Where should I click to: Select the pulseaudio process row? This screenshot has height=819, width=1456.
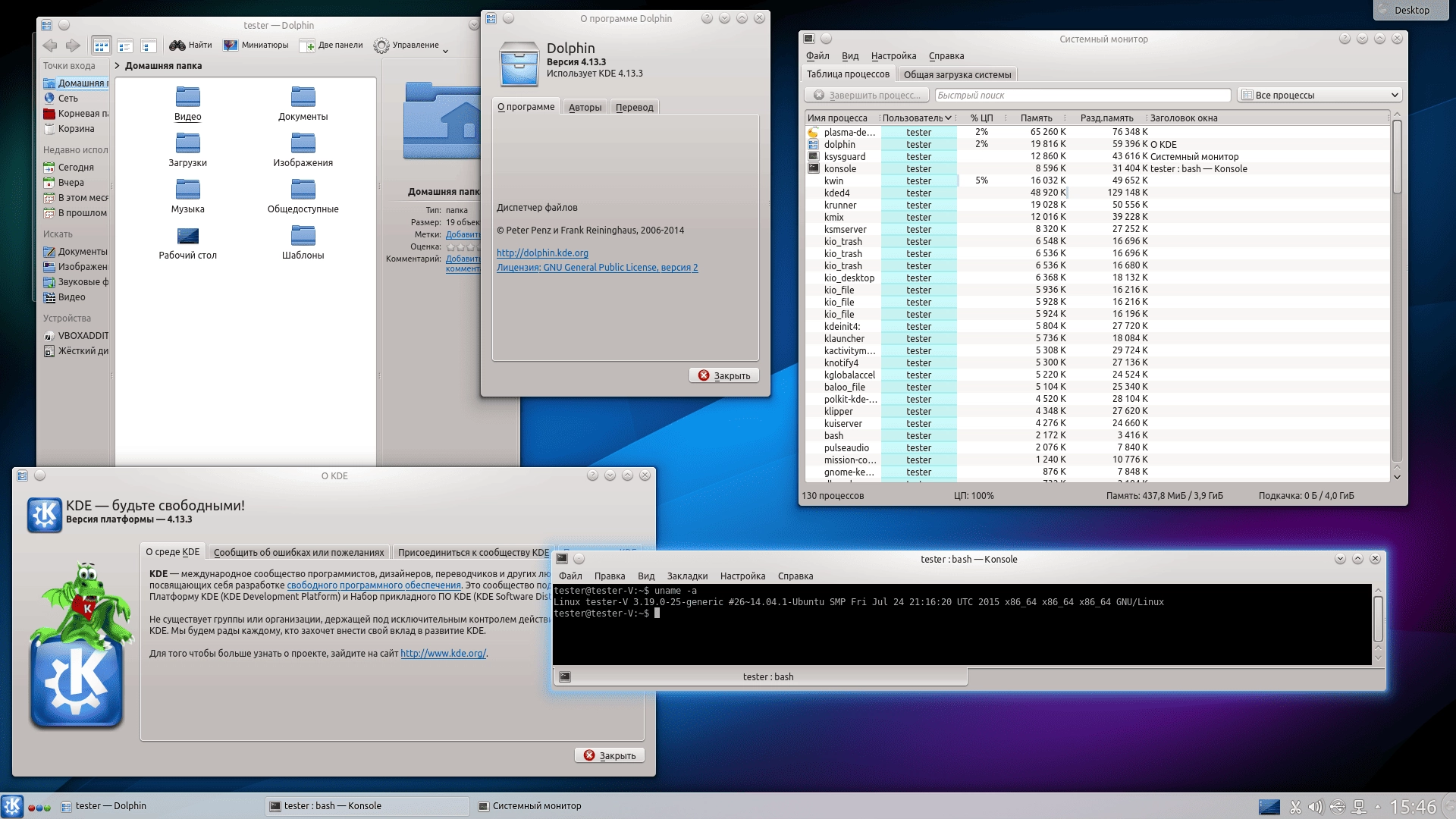click(1097, 447)
